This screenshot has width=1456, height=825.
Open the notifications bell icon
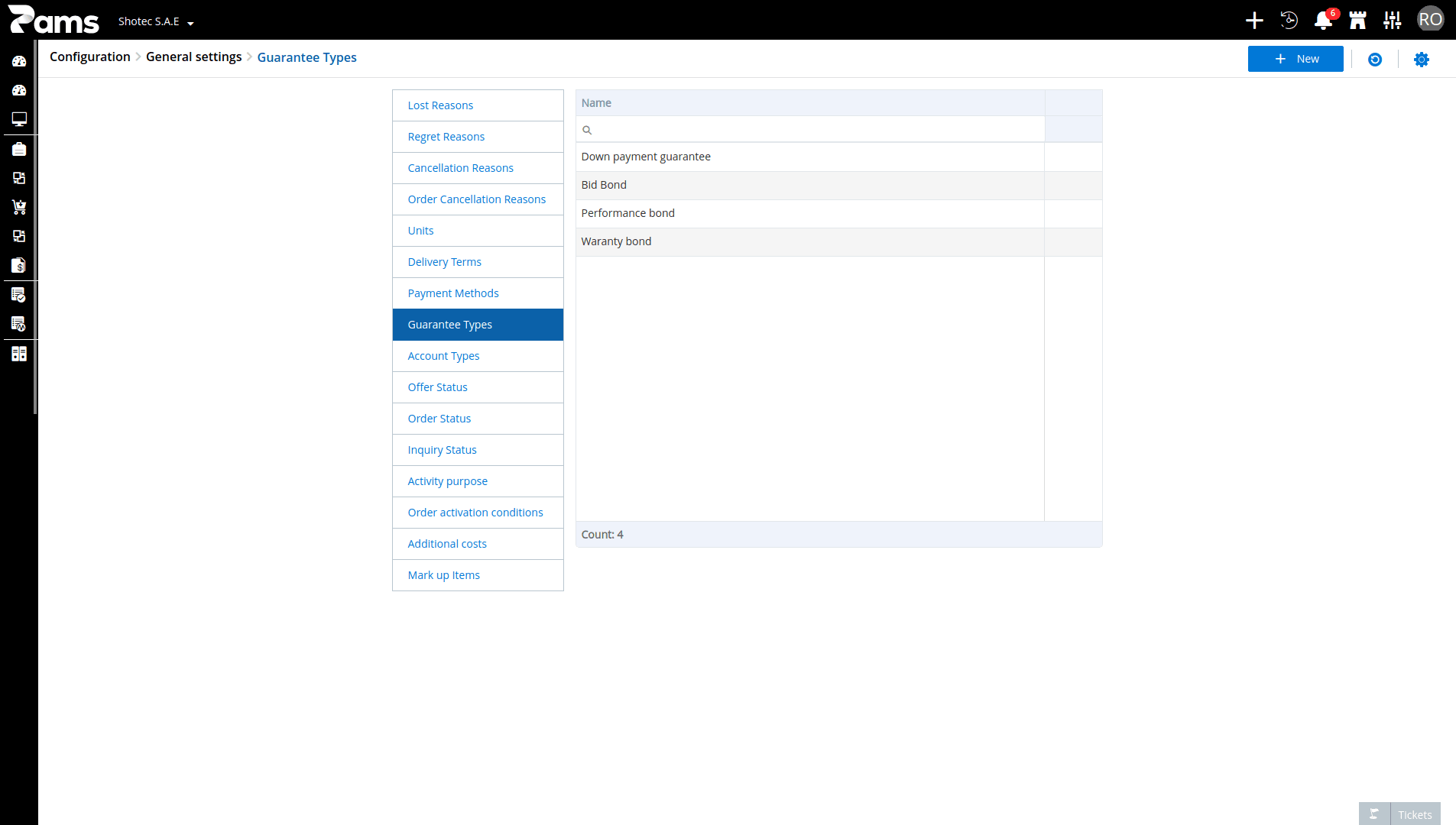coord(1323,21)
